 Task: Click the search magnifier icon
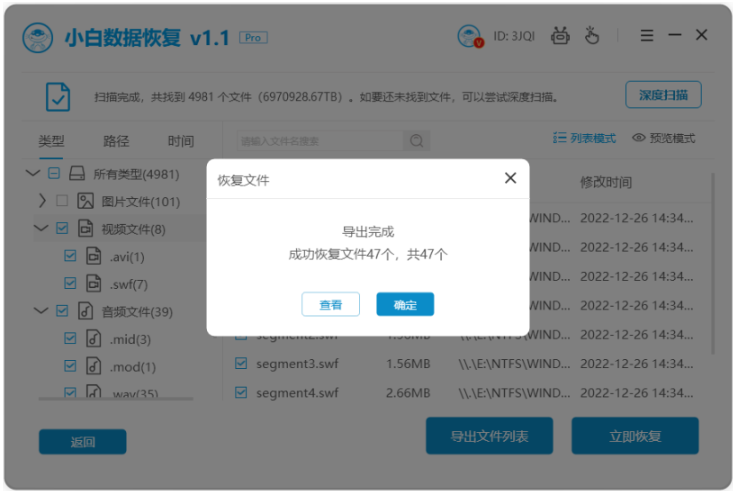coord(416,141)
